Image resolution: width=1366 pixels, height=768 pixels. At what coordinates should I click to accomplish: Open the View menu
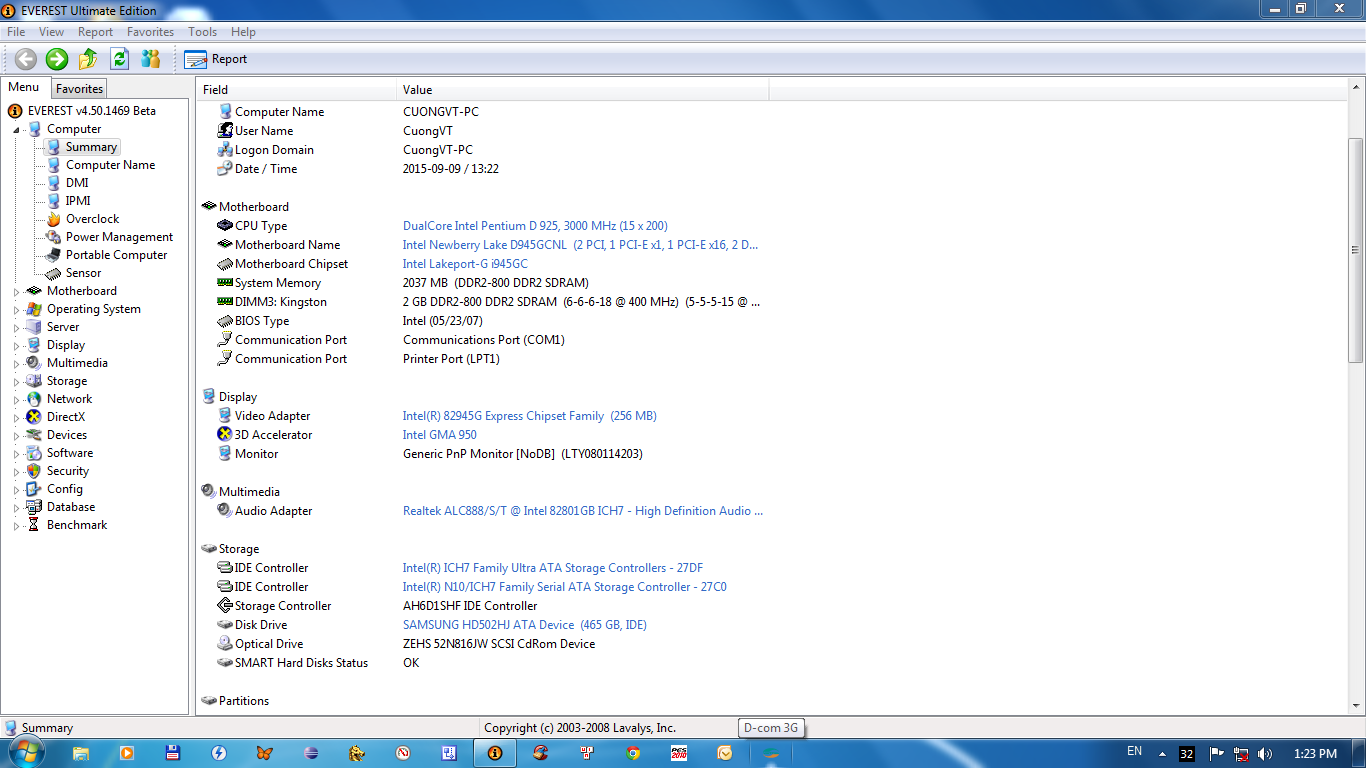click(51, 32)
